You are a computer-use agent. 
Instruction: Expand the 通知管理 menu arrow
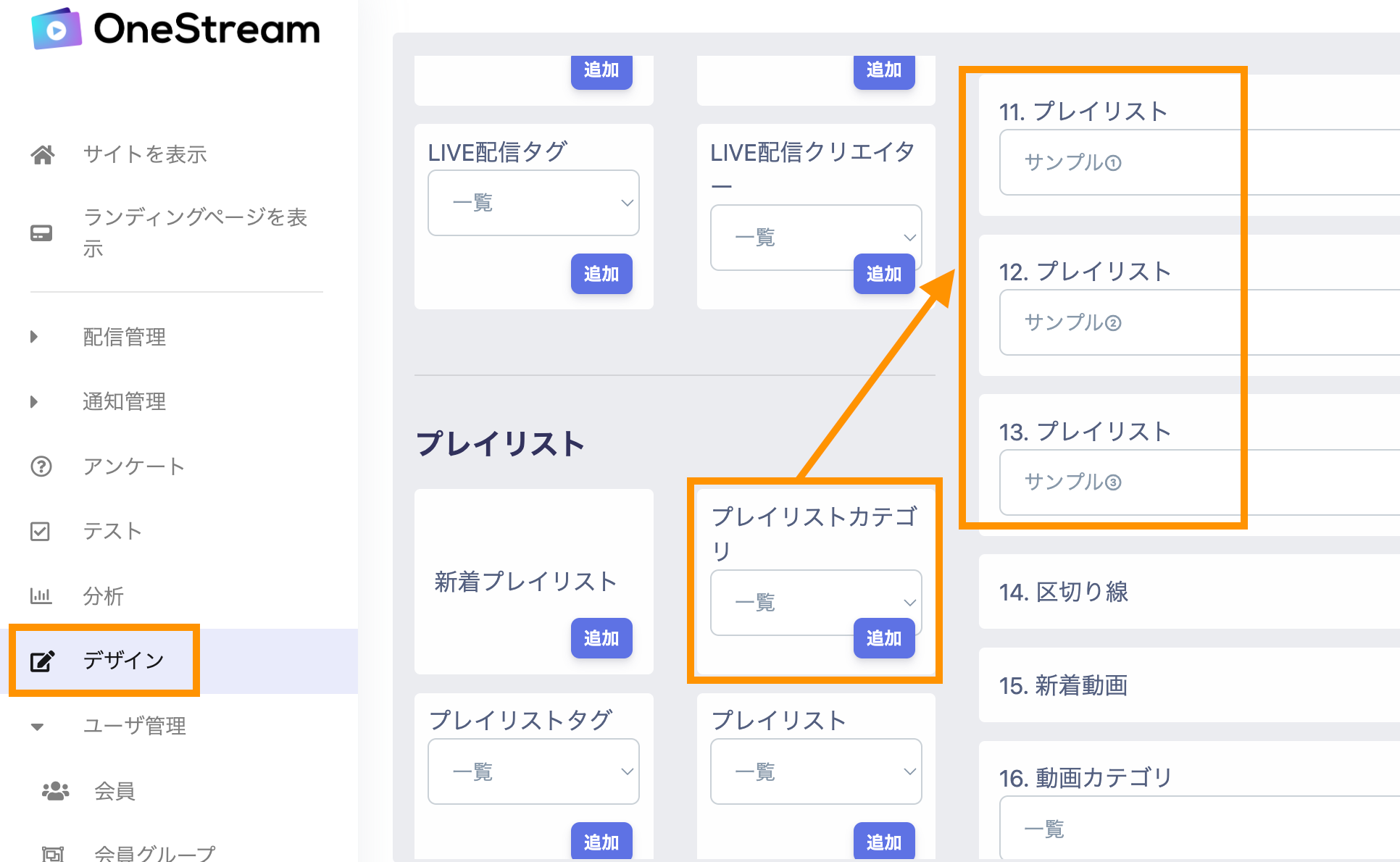[x=34, y=401]
